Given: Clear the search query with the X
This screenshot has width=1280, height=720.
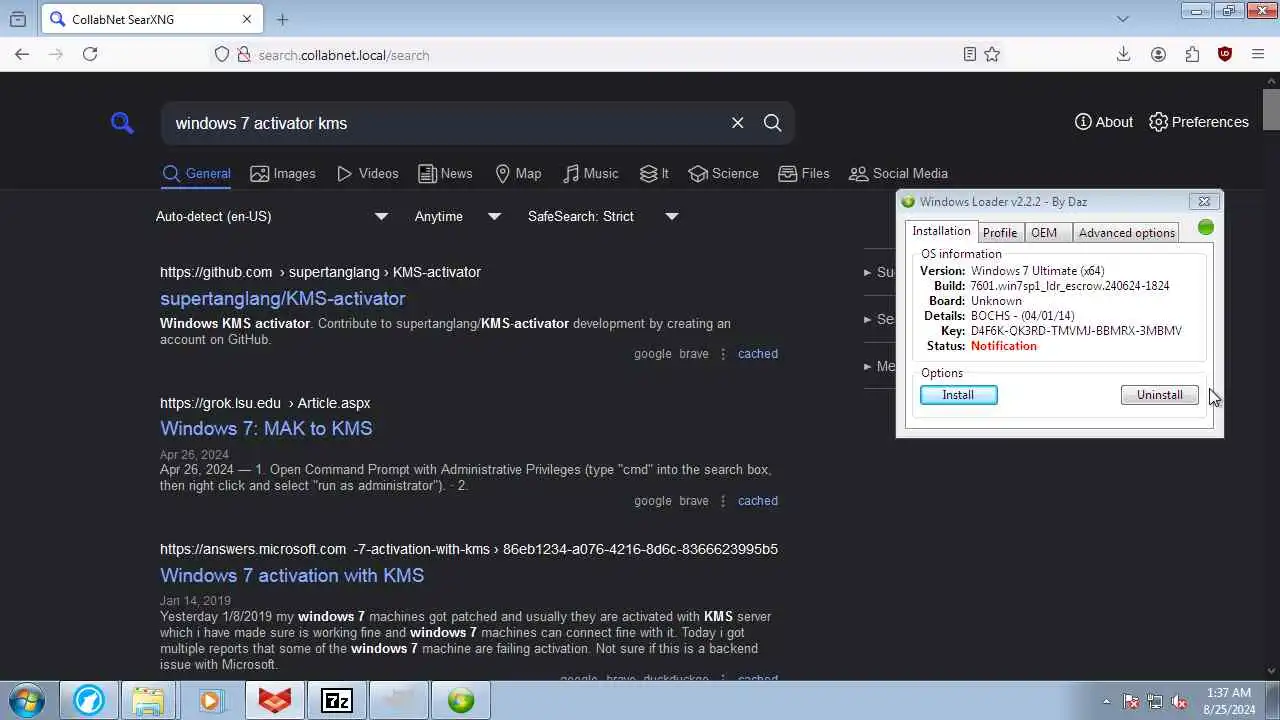Looking at the screenshot, I should (x=737, y=123).
